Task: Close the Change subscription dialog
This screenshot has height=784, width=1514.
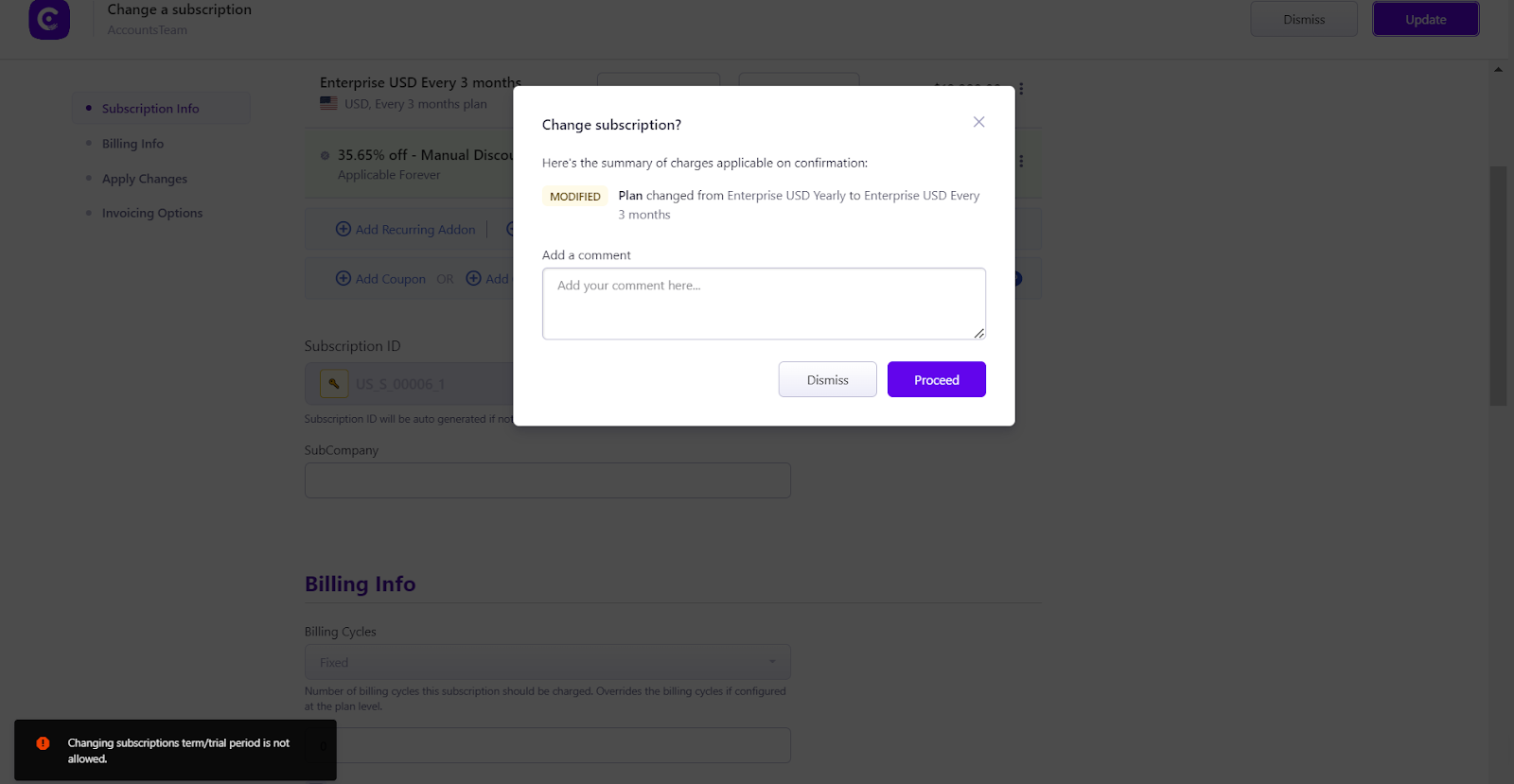Action: click(978, 122)
